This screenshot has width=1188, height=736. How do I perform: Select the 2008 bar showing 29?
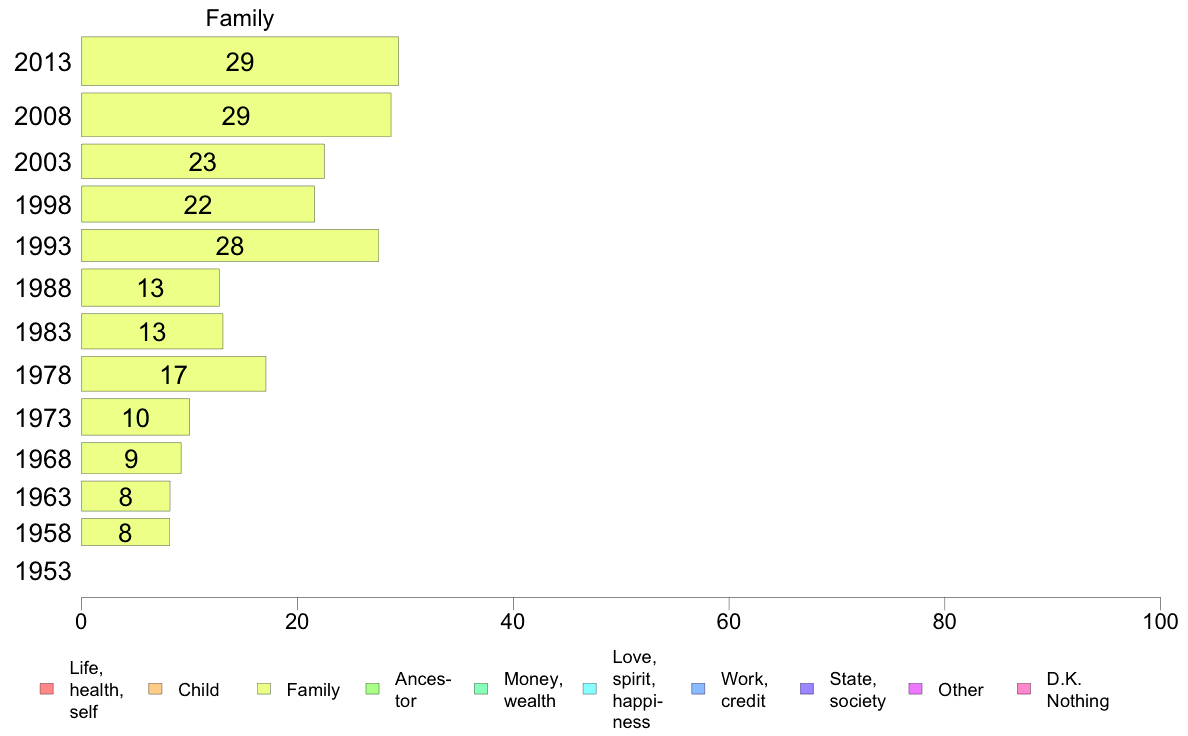[x=236, y=115]
